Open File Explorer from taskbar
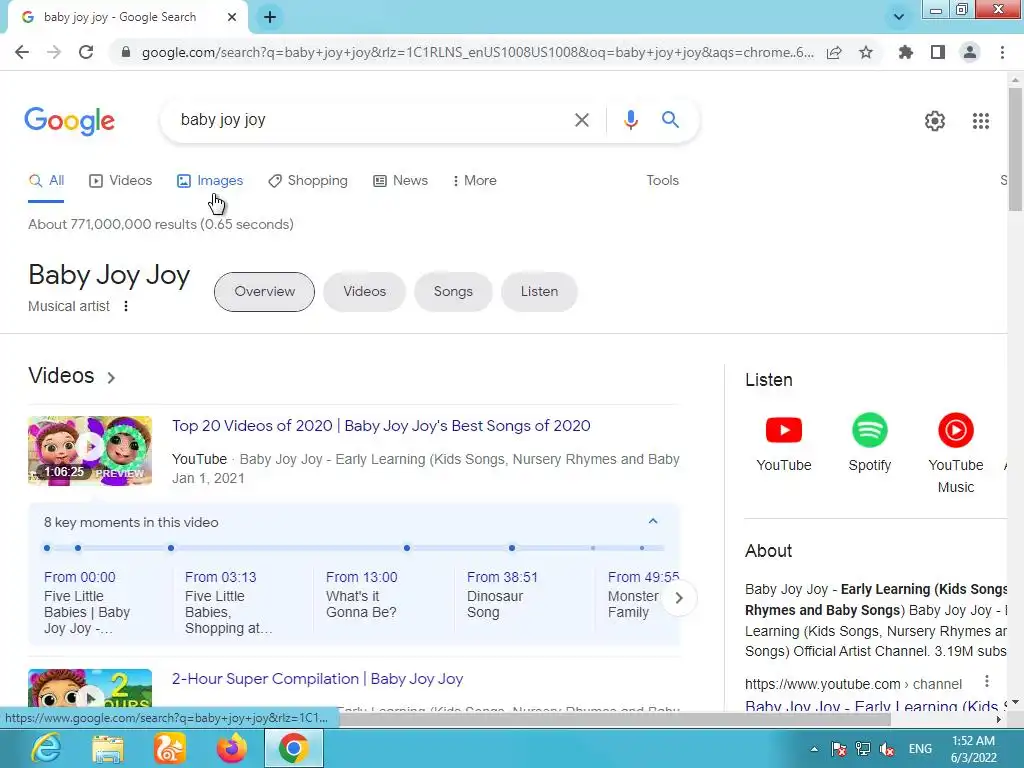This screenshot has height=768, width=1024. [x=108, y=748]
